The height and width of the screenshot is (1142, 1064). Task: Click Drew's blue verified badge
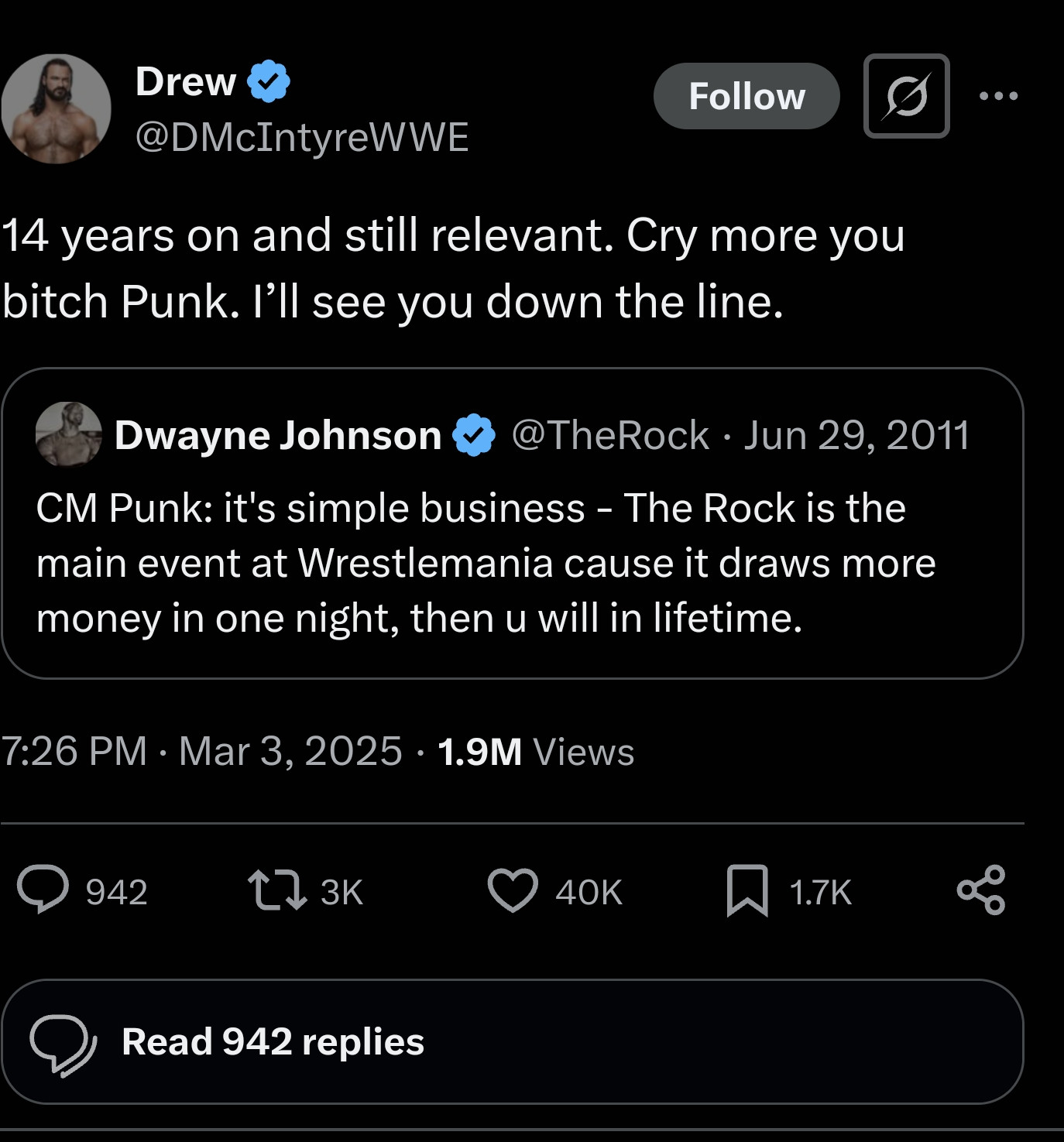click(x=269, y=81)
